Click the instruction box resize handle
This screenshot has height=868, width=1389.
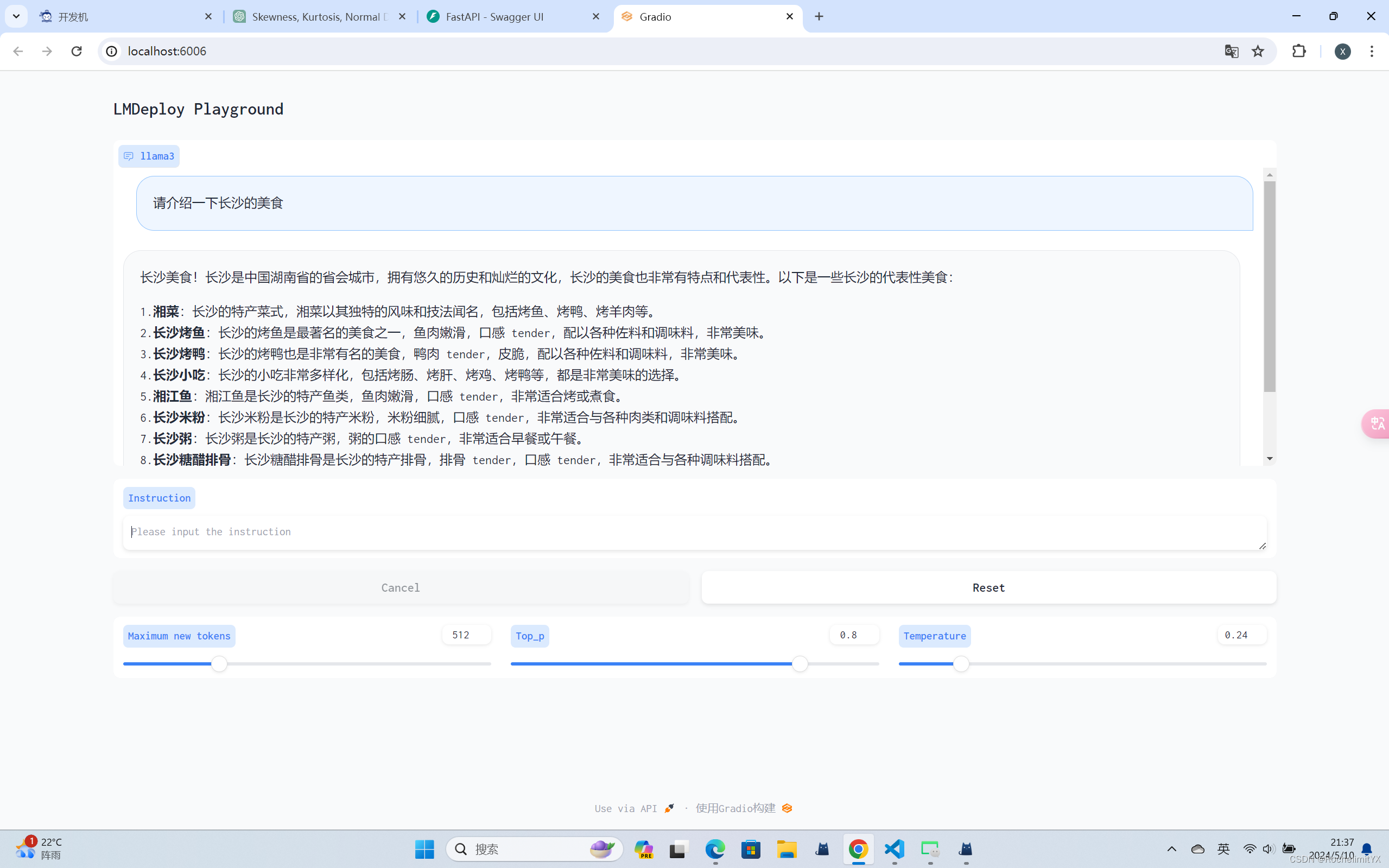1262,546
